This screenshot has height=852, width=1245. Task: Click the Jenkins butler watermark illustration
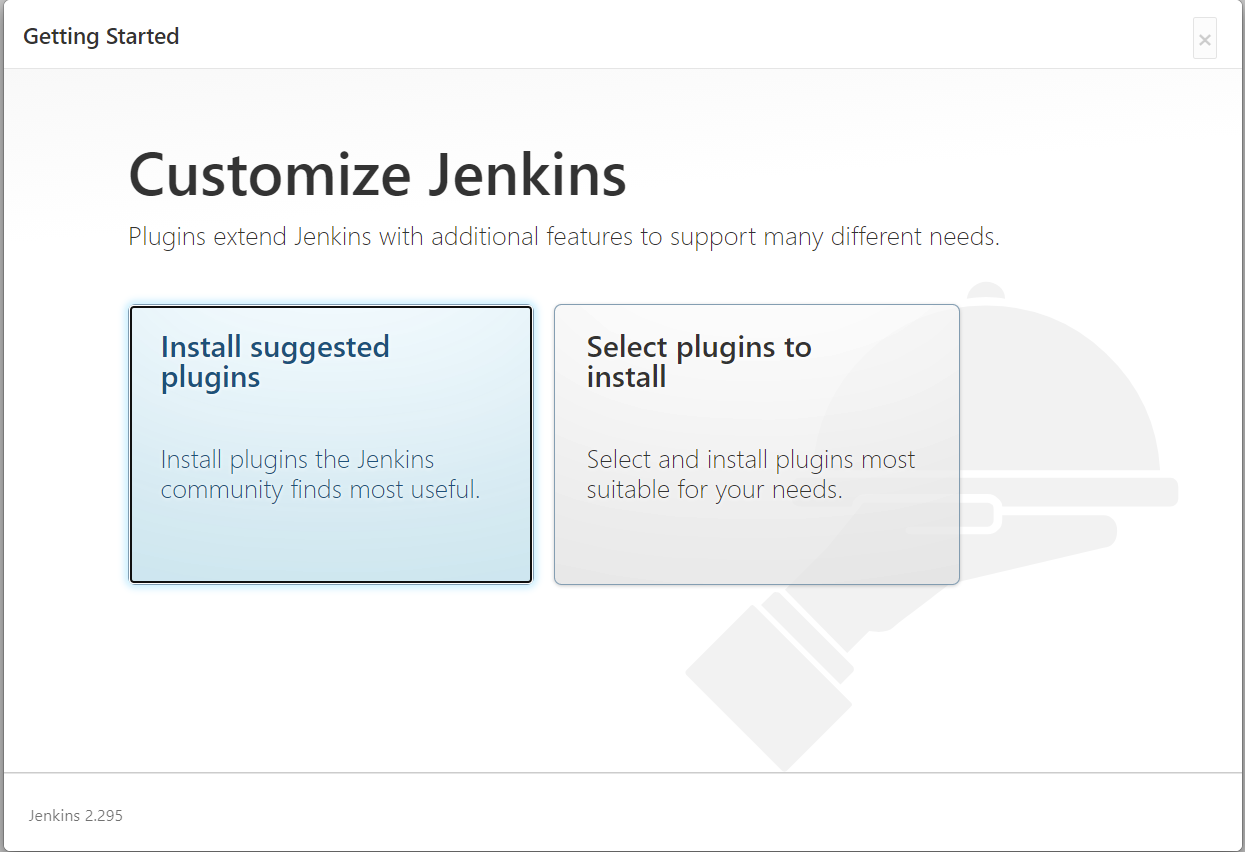coord(932,527)
